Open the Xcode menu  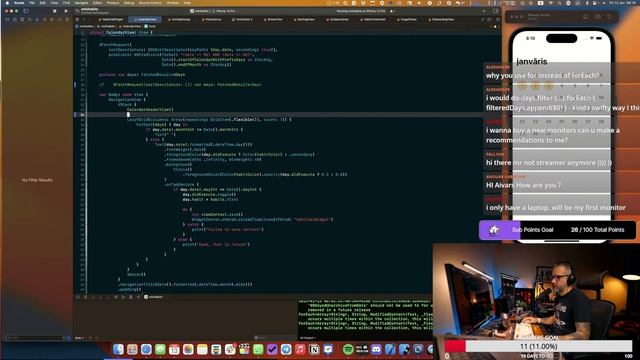pos(19,3)
